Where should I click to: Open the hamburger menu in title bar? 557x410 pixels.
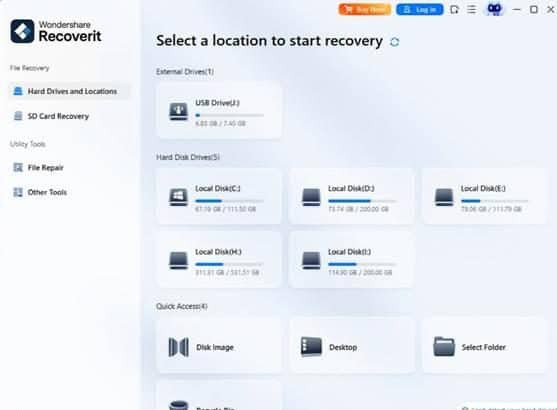(471, 9)
